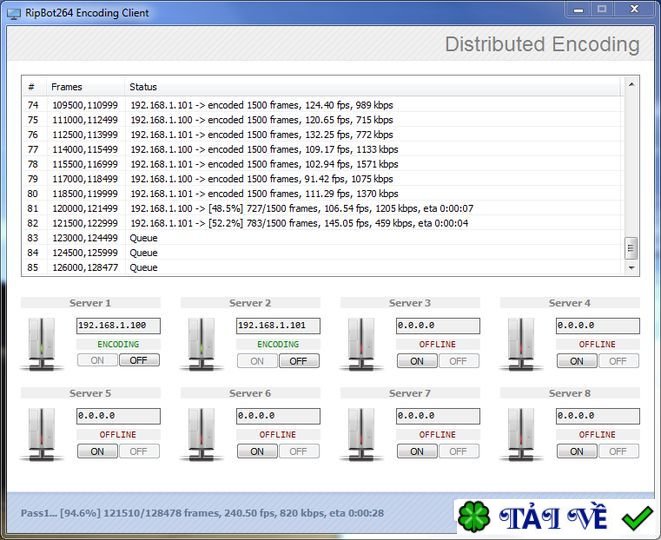Select queued job row 83
Viewport: 661px width, 540px height.
(x=322, y=238)
